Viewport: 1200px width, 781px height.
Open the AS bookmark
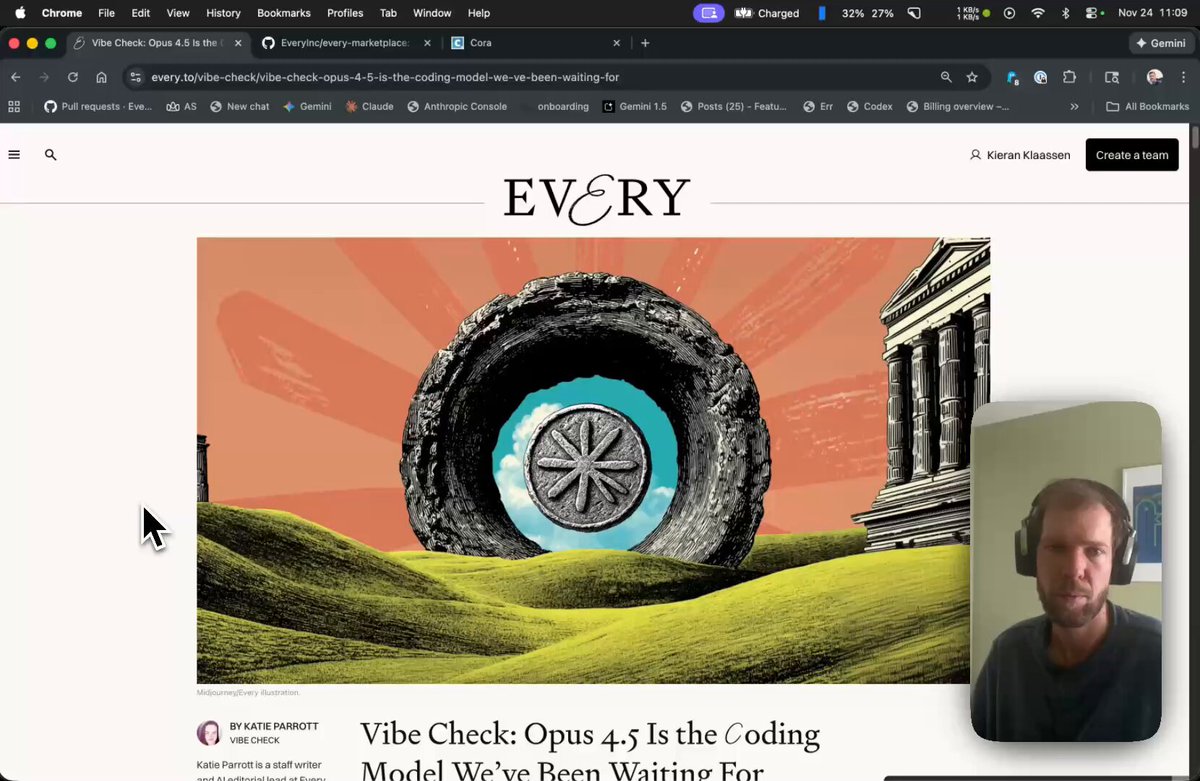coord(181,106)
